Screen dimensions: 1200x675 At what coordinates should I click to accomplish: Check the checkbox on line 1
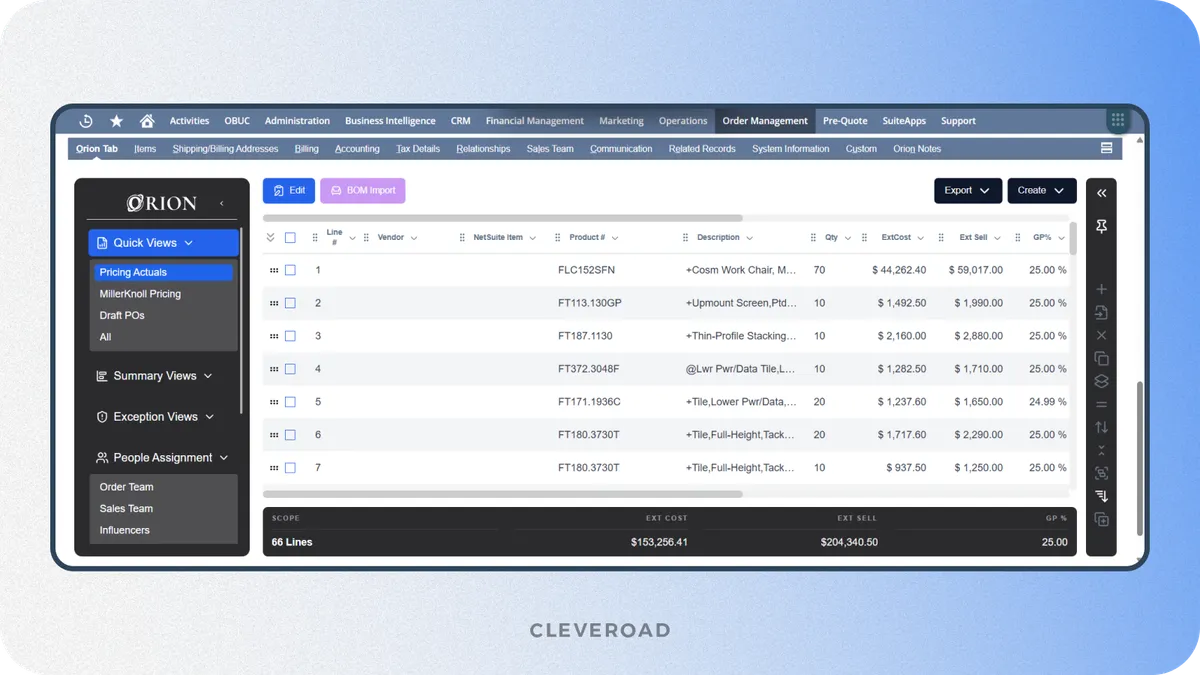(x=291, y=269)
